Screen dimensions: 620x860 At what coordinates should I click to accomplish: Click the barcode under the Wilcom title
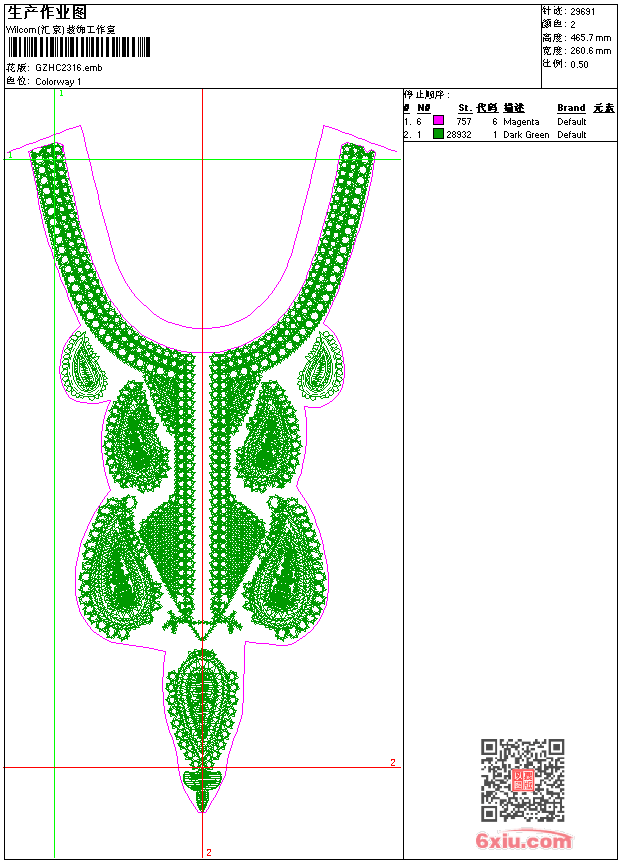click(x=79, y=47)
